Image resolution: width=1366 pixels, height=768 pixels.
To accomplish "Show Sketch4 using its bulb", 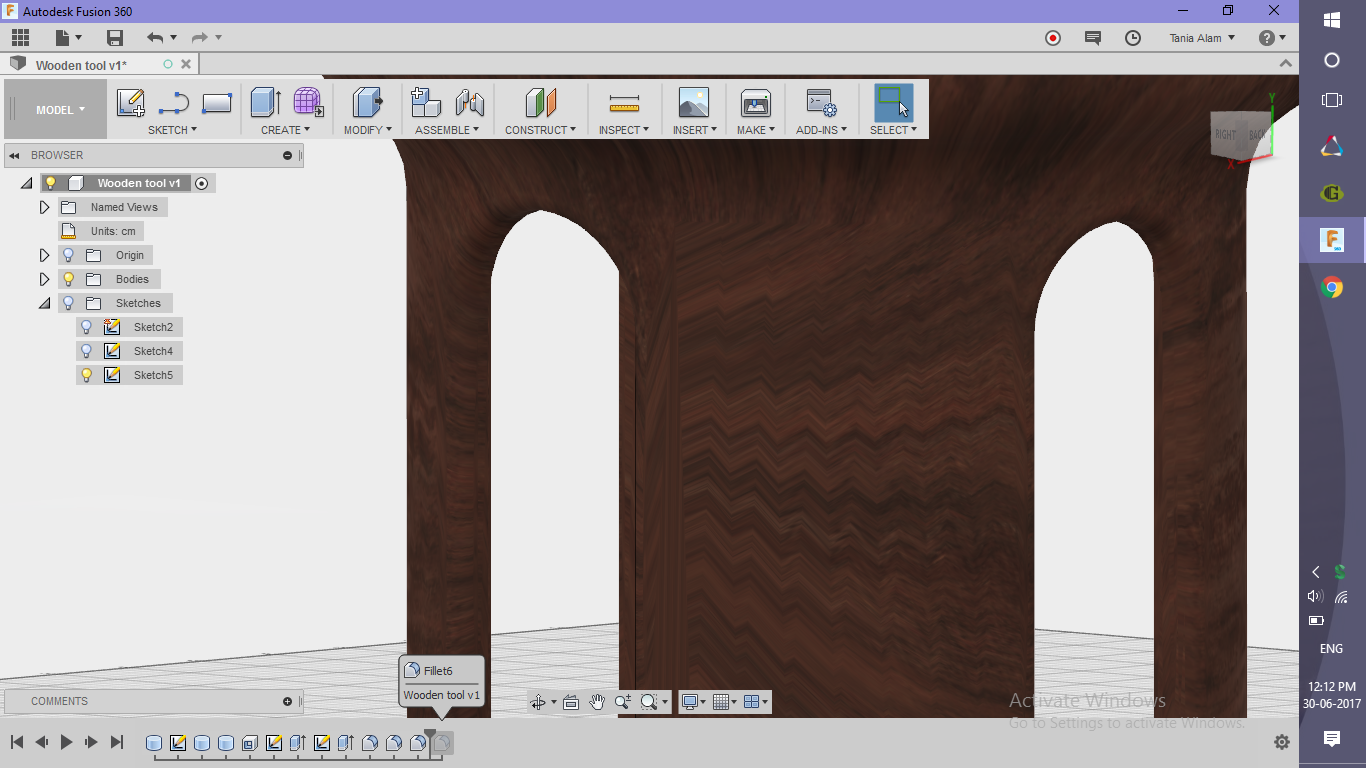I will pyautogui.click(x=86, y=351).
